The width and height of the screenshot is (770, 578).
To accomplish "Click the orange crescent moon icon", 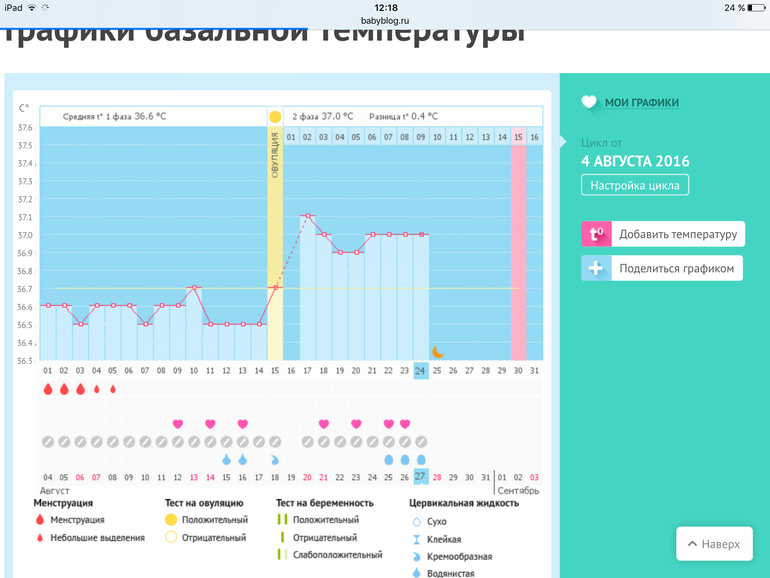I will click(x=437, y=352).
